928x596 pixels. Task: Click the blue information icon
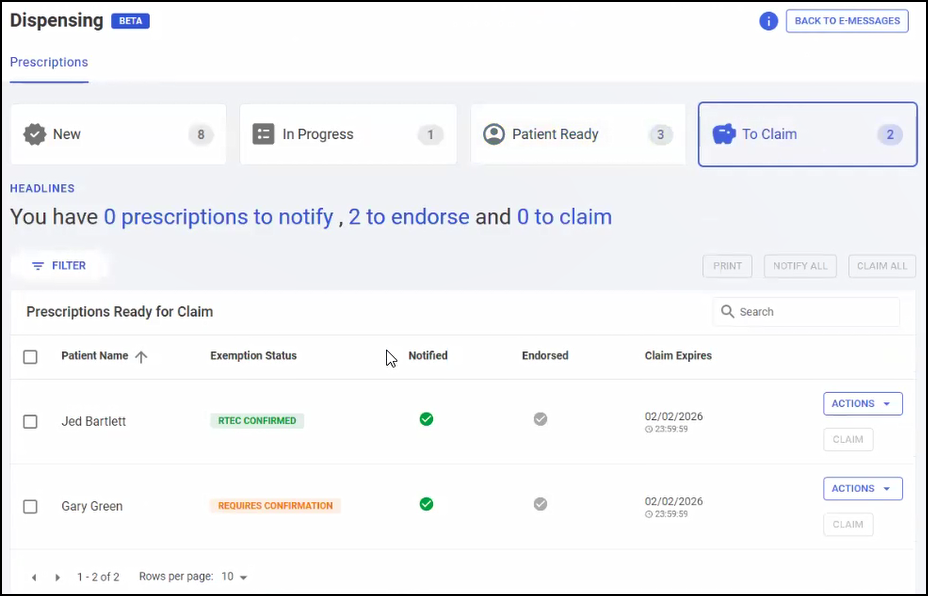click(768, 21)
